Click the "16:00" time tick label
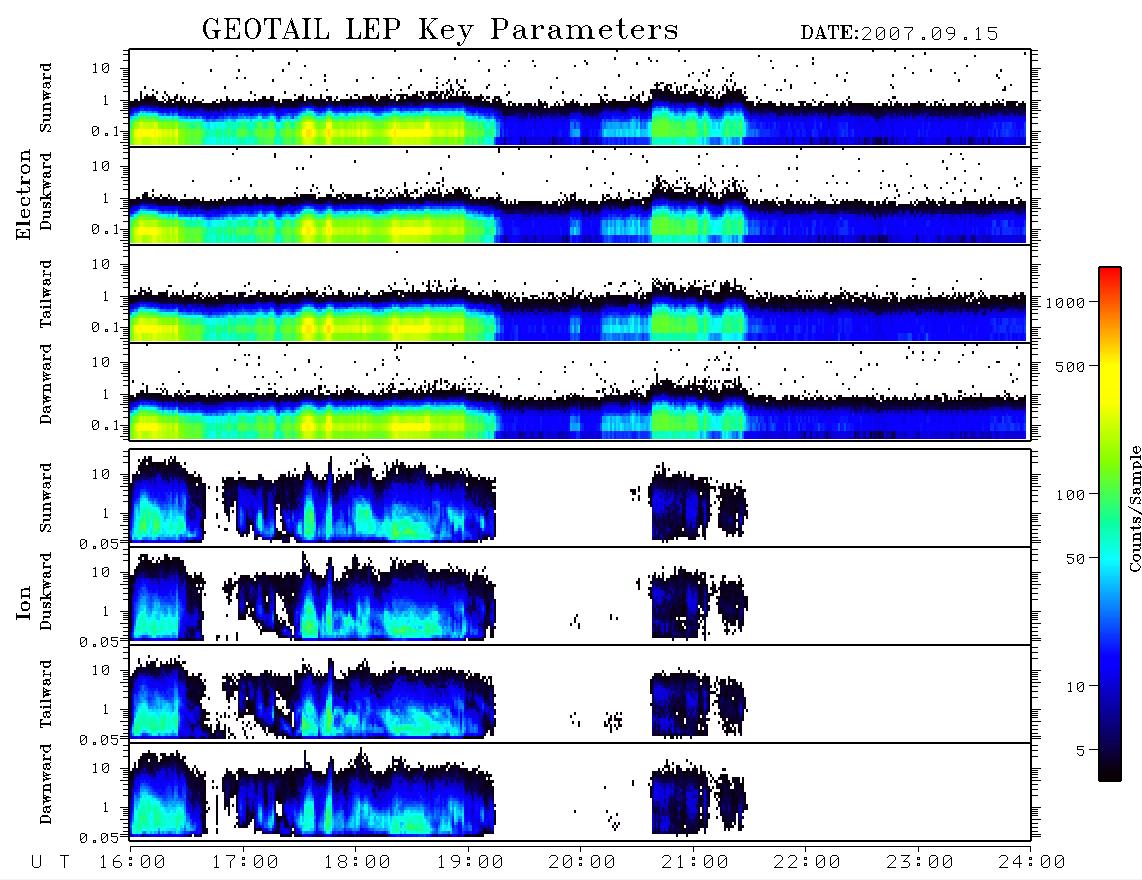This screenshot has width=1142, height=880. click(x=133, y=863)
